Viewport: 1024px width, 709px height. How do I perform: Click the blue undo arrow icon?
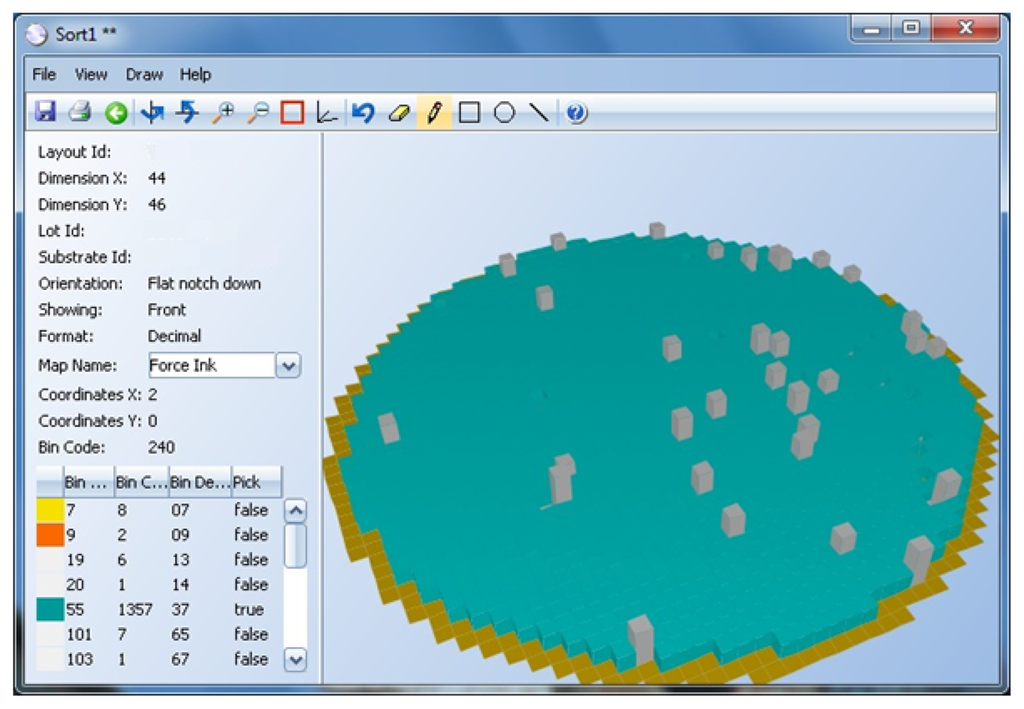(363, 113)
